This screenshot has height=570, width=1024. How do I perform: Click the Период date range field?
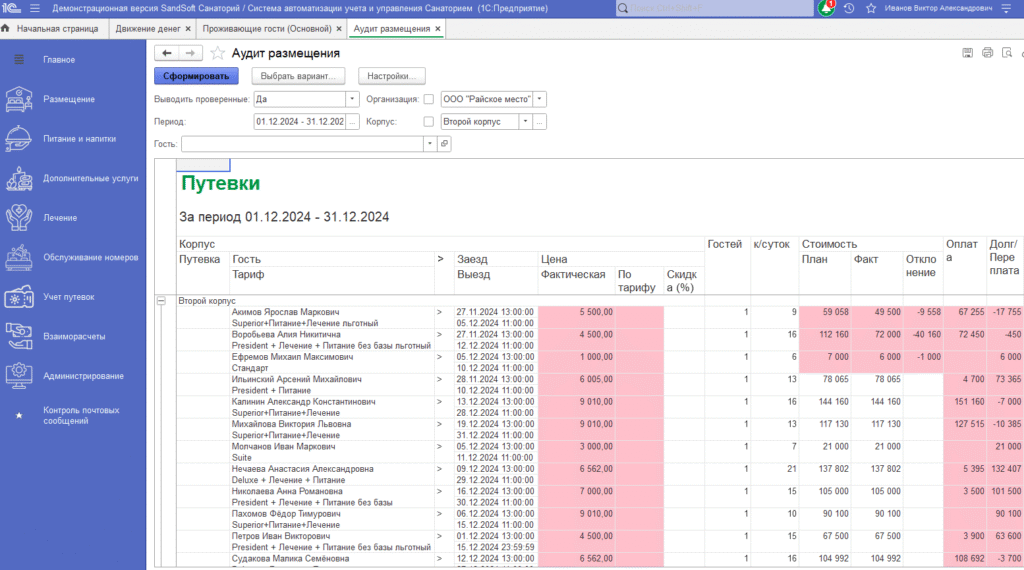pyautogui.click(x=300, y=122)
